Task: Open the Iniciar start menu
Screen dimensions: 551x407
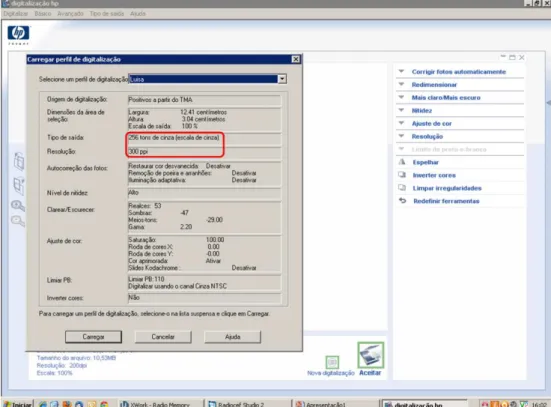Action: coord(18,404)
